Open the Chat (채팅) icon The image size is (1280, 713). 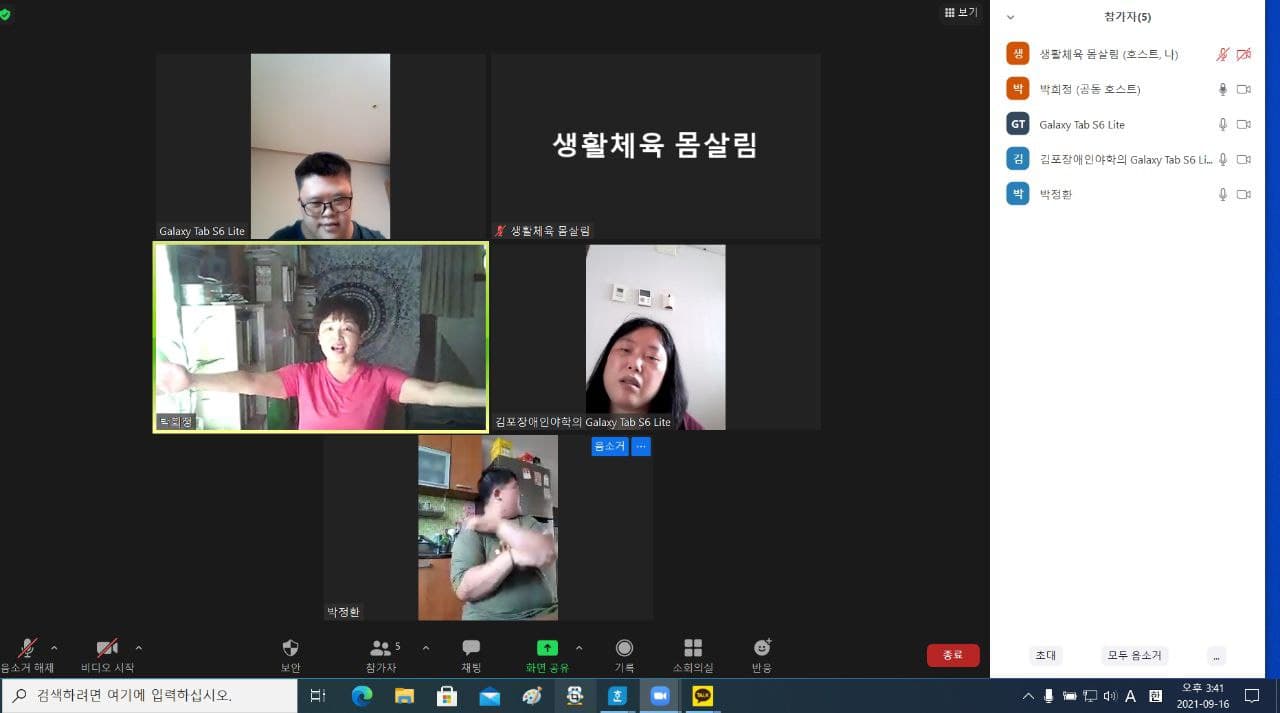(x=471, y=648)
